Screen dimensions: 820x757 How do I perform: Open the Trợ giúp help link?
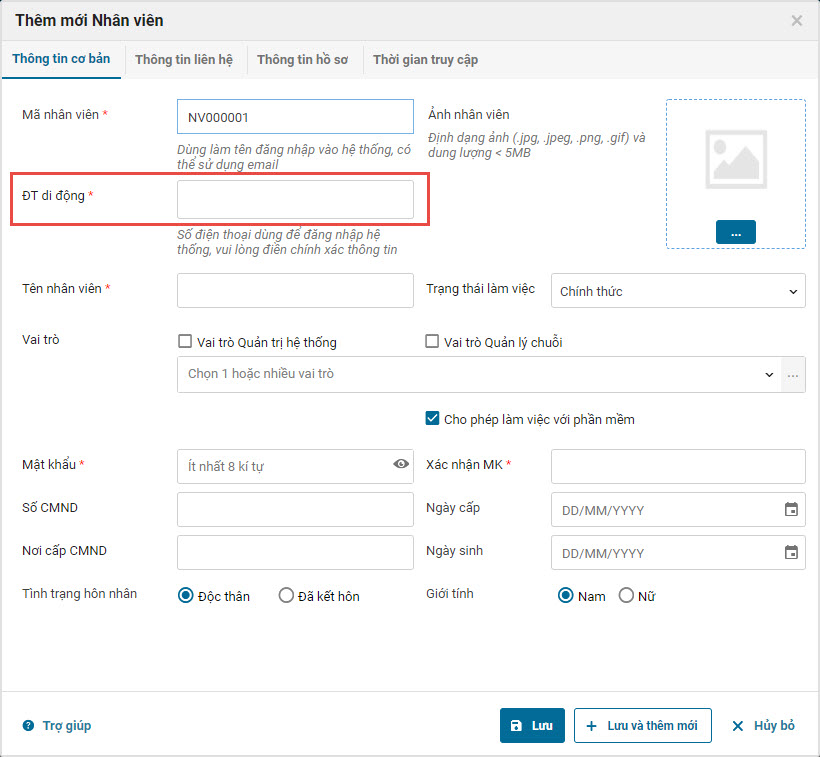pos(57,726)
